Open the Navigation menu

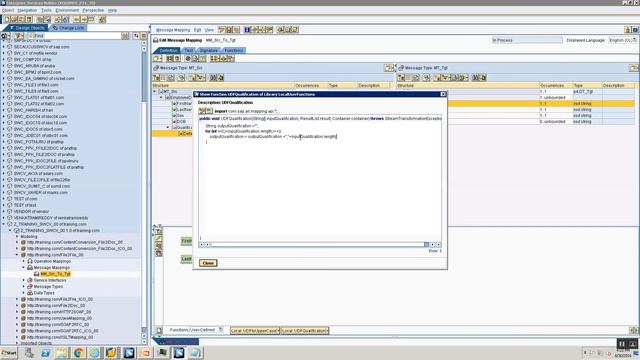point(27,10)
